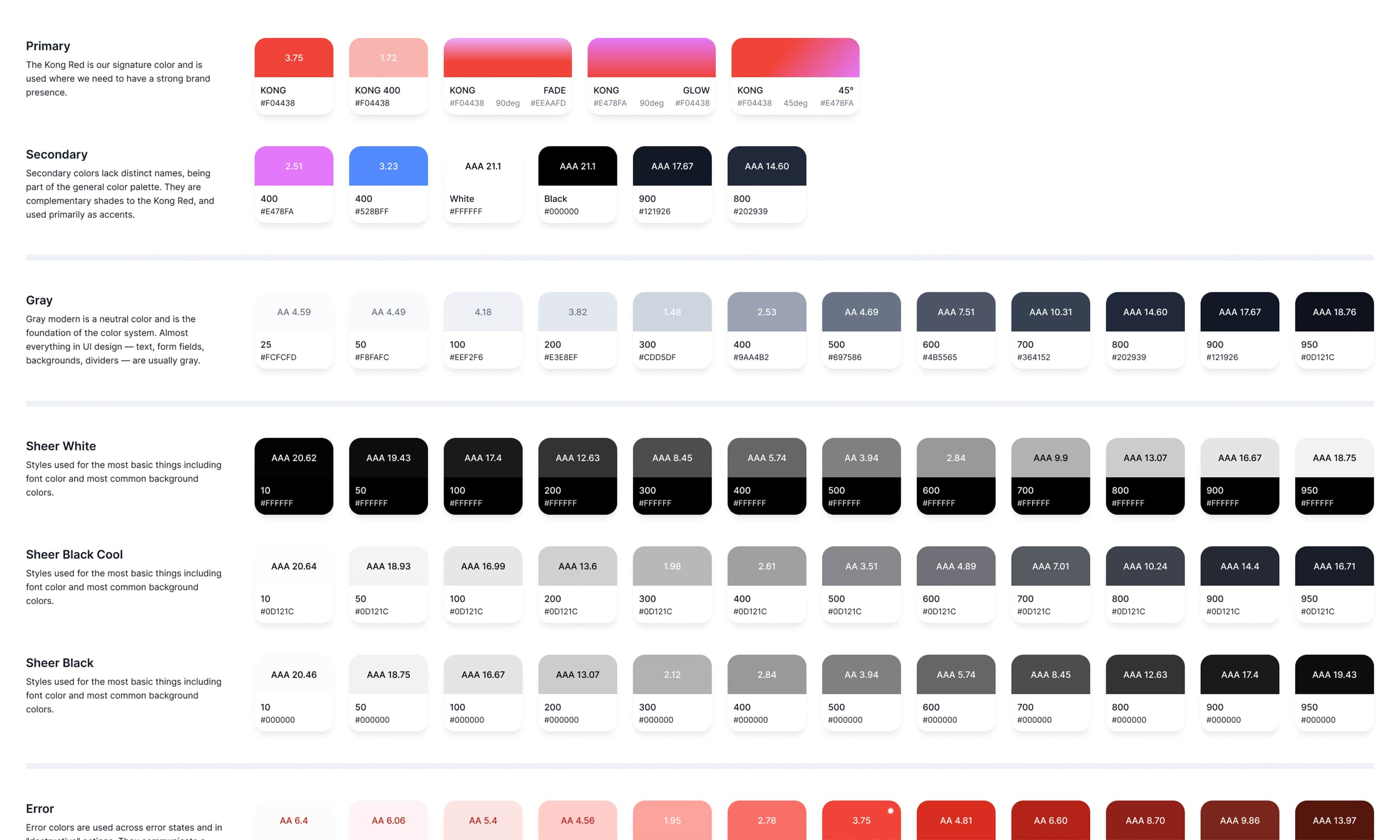
Task: Select Secondary 400 purple swatch #E478FA
Action: point(294,185)
